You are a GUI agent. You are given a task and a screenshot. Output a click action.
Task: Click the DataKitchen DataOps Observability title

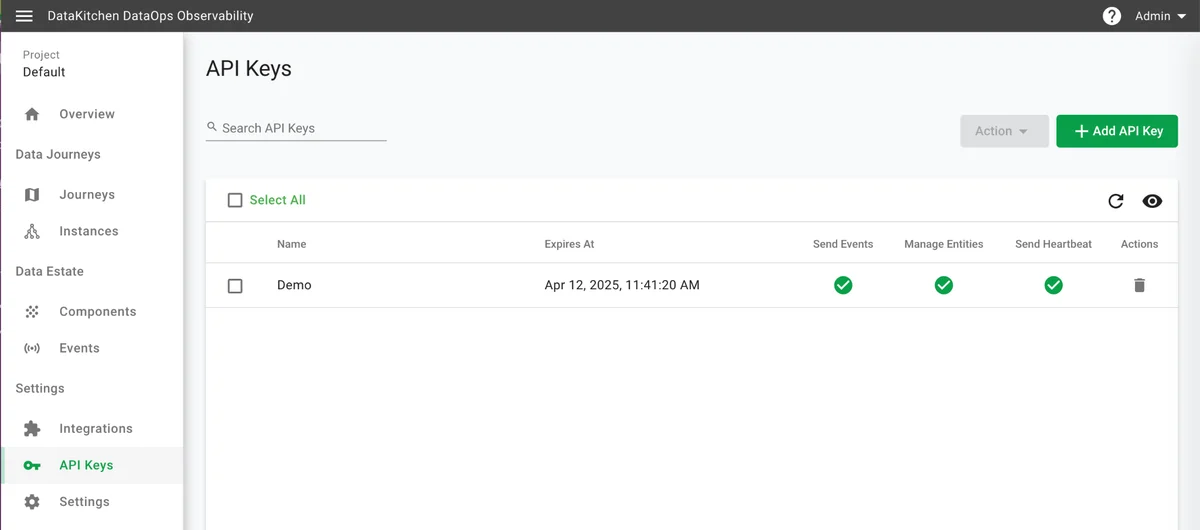(150, 16)
